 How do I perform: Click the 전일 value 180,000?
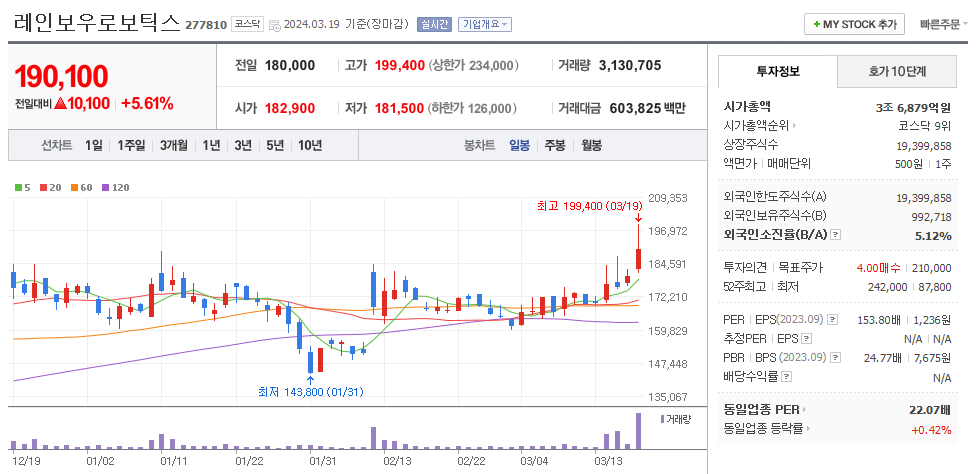point(290,66)
